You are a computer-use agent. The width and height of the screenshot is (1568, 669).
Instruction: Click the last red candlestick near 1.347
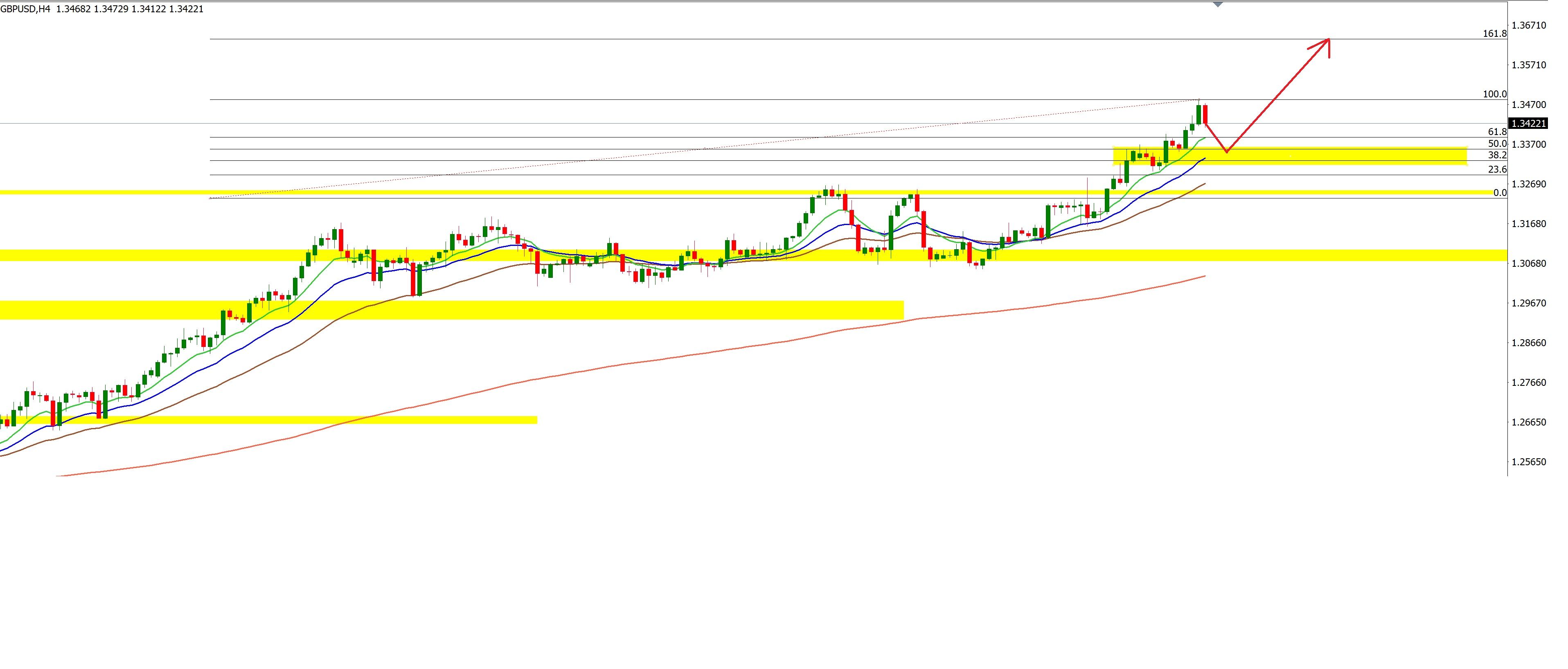1205,115
